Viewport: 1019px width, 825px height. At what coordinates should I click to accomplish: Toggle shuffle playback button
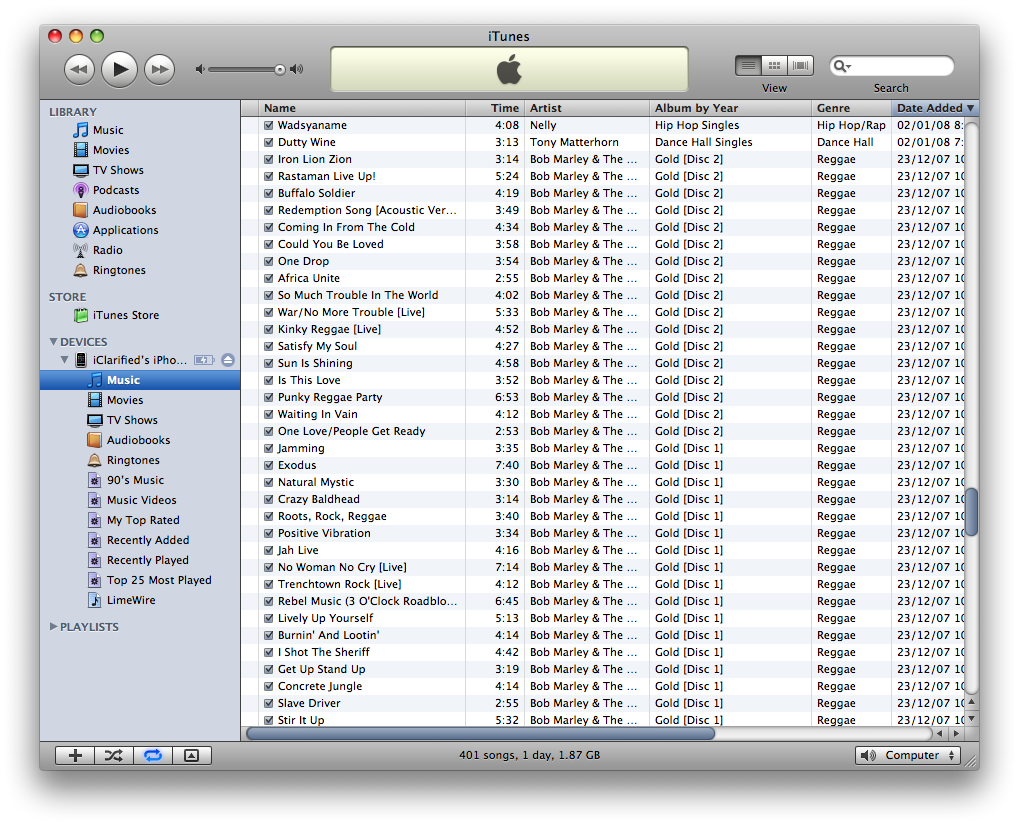click(113, 756)
